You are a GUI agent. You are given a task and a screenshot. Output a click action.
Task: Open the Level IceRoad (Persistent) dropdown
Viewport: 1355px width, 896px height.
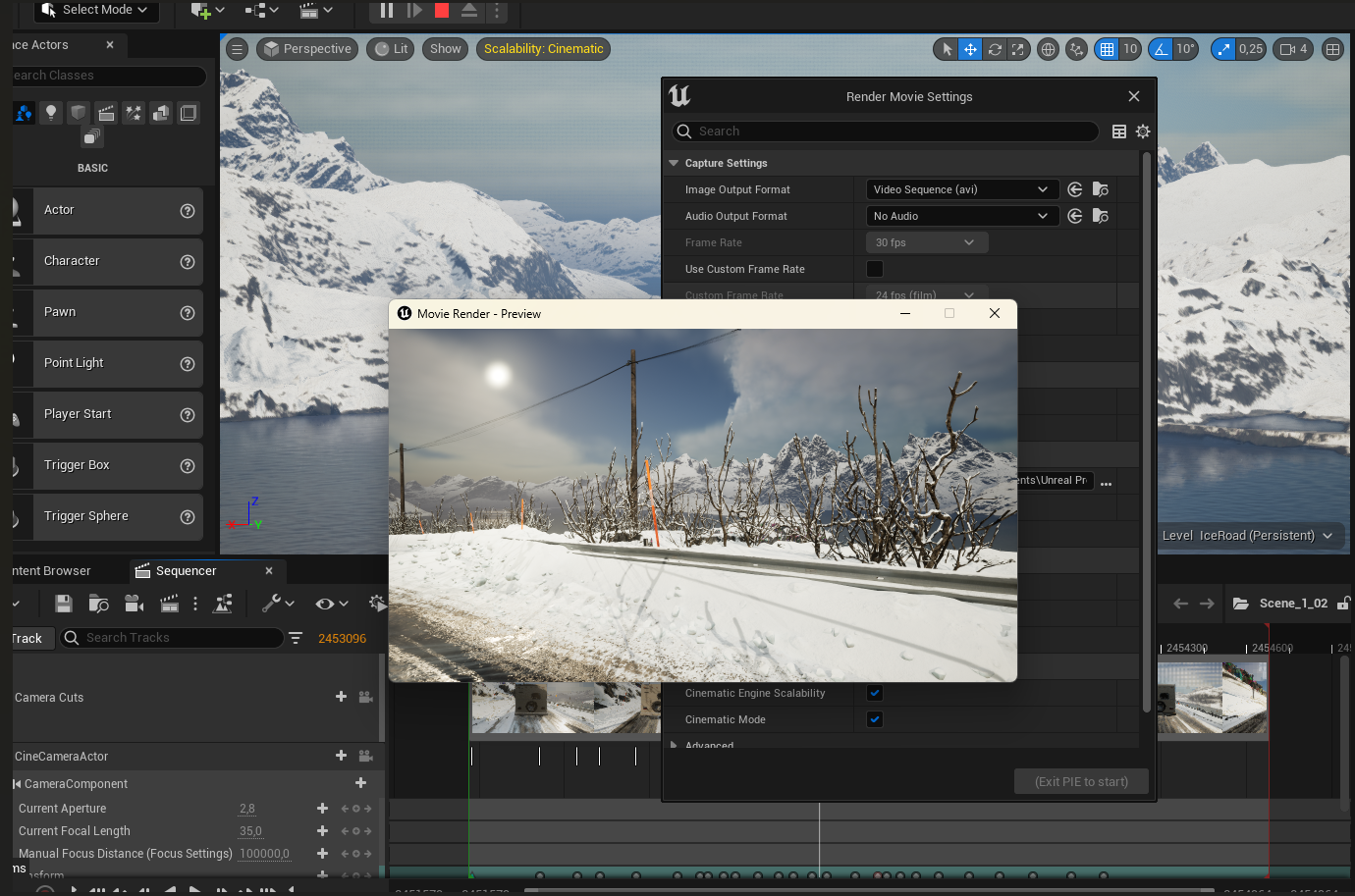coord(1248,536)
